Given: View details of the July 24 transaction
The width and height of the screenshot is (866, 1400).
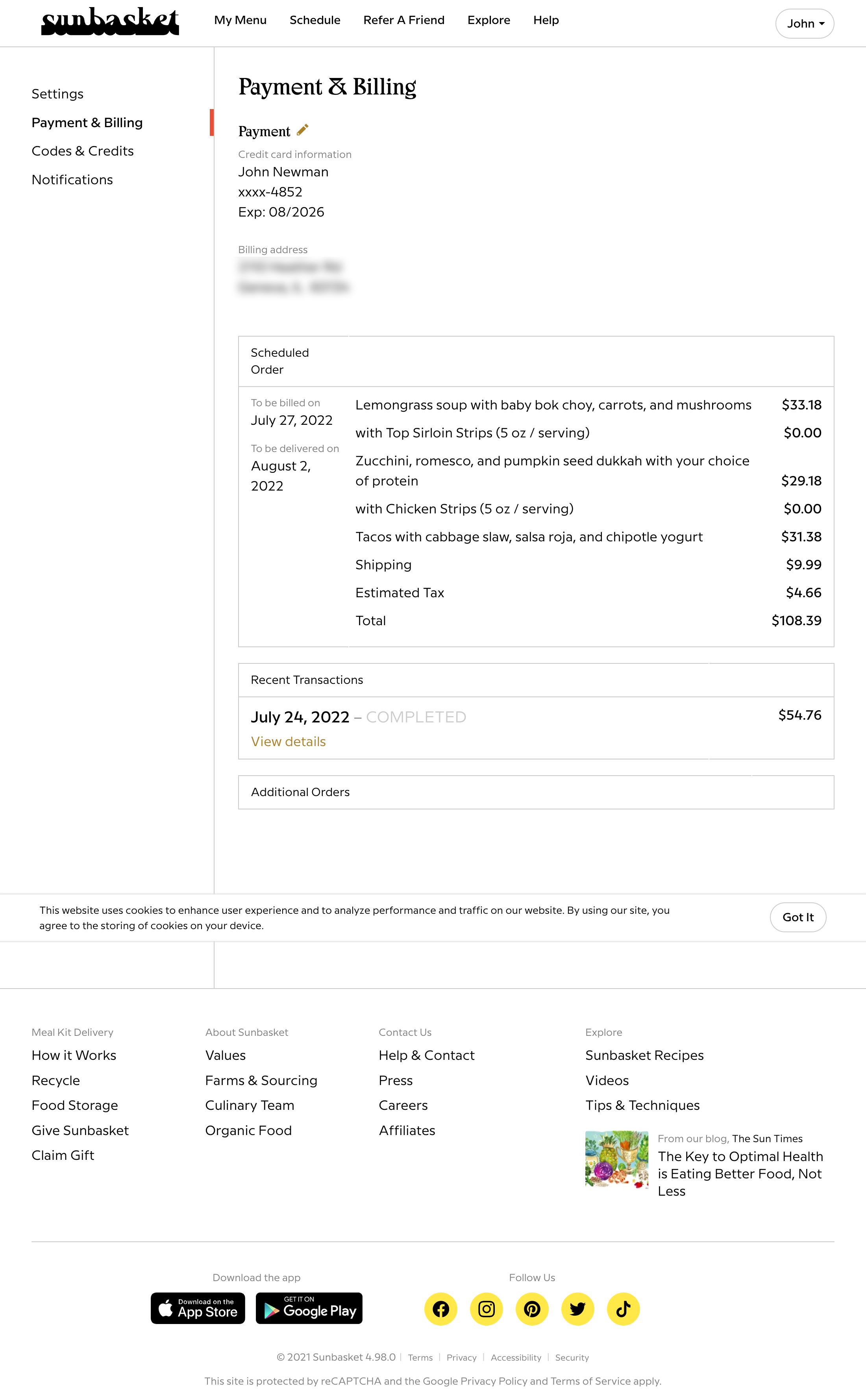Looking at the screenshot, I should [x=287, y=741].
